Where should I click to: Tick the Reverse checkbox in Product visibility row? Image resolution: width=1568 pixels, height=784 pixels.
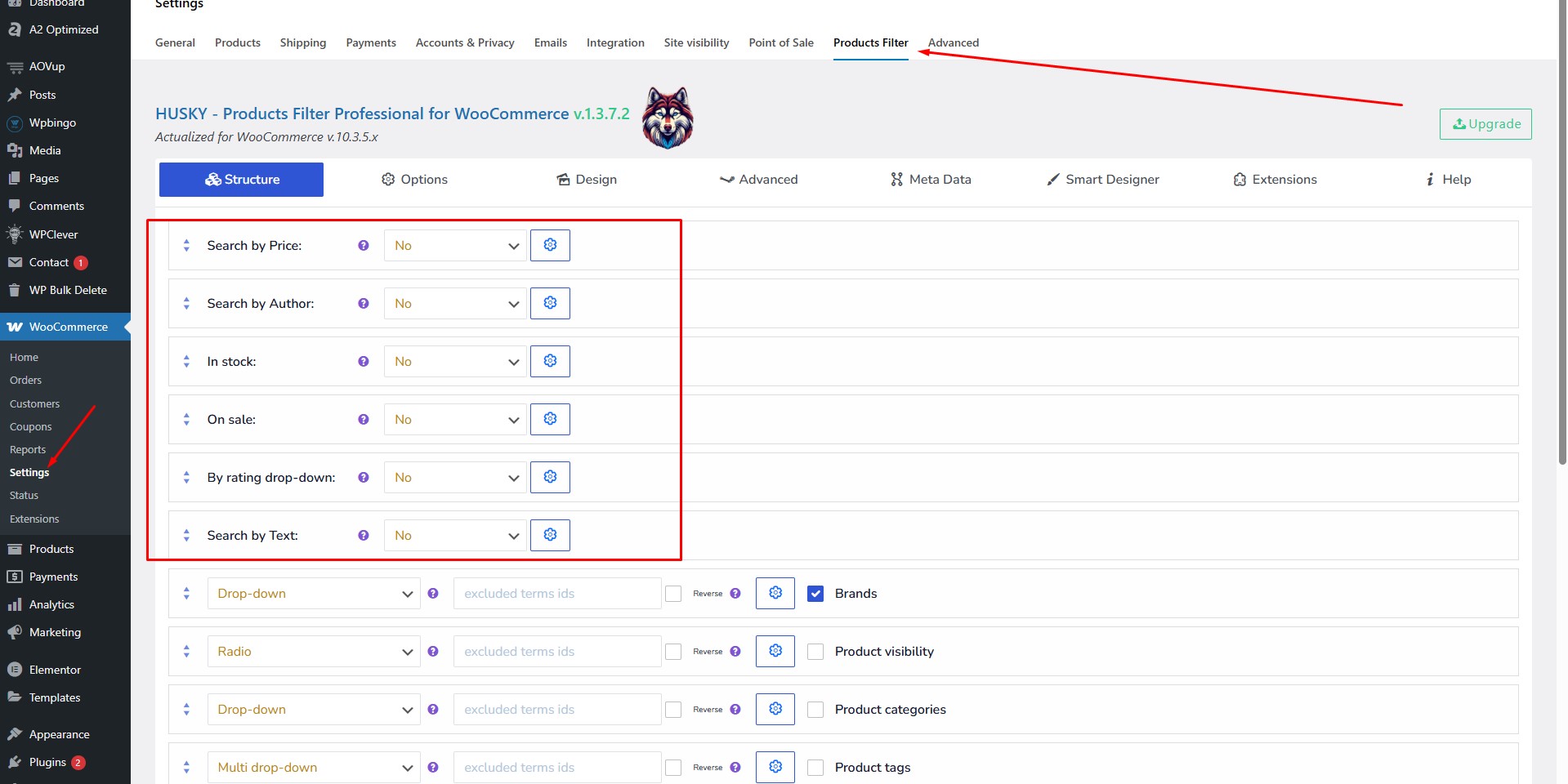(673, 652)
